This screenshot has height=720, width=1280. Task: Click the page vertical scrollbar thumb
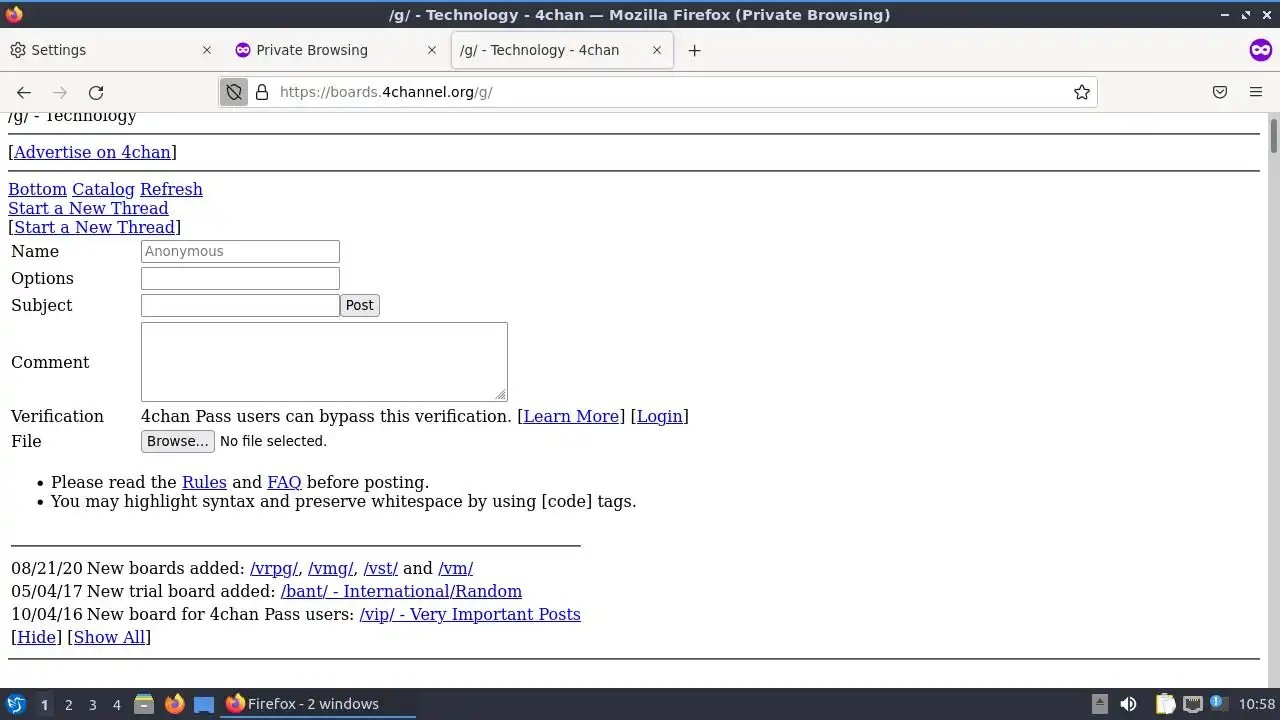tap(1274, 135)
